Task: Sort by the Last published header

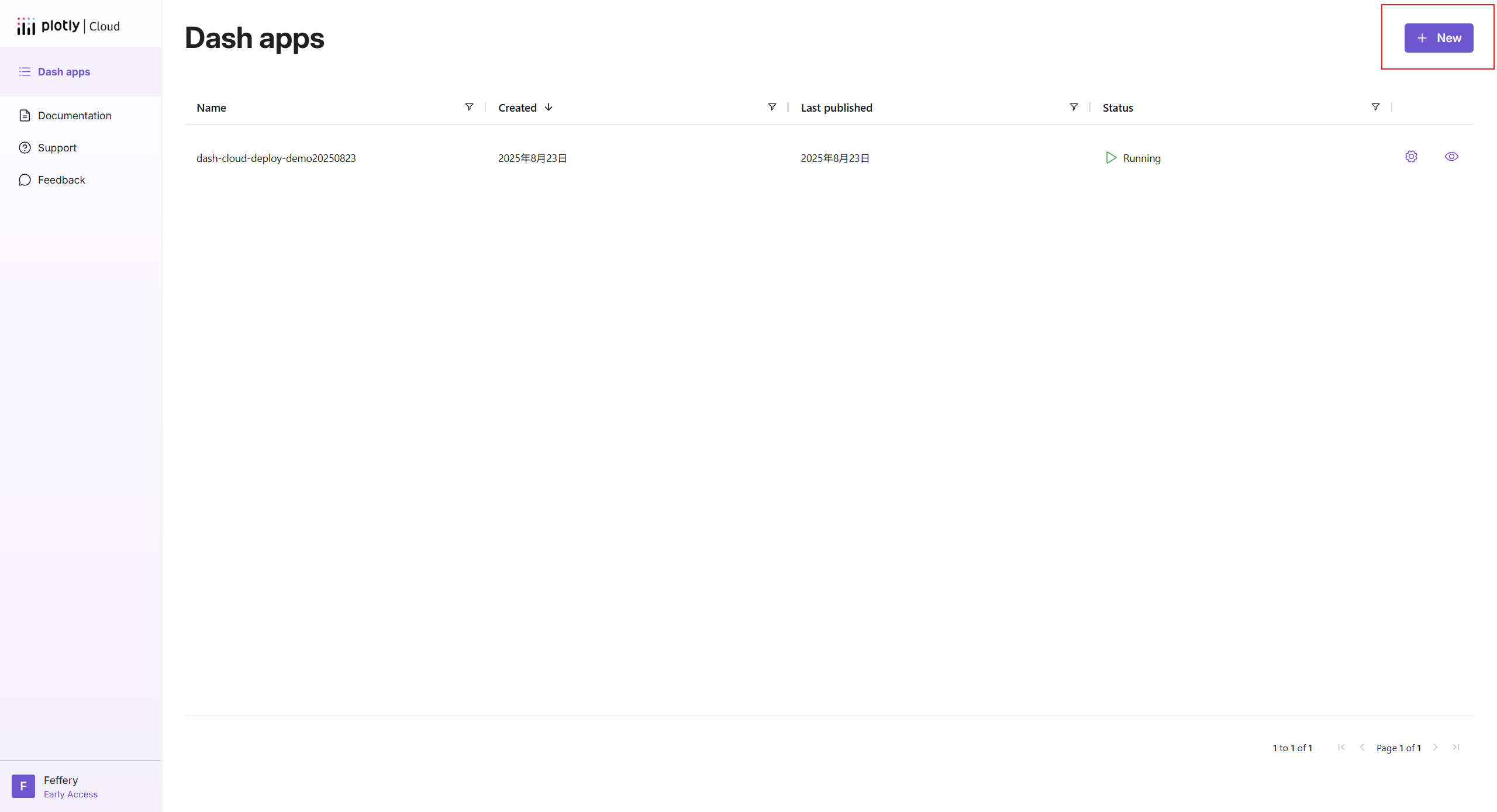Action: click(836, 108)
